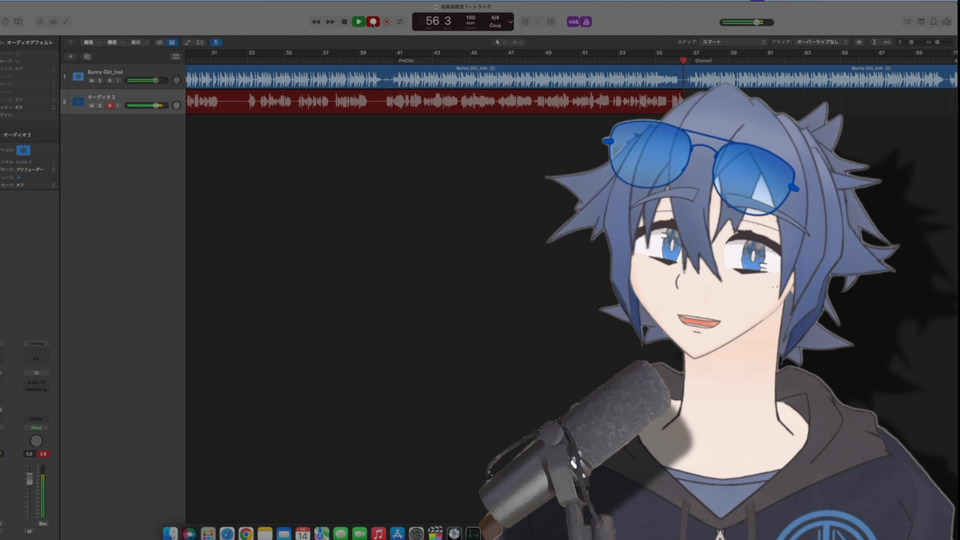Open the ドラッグ drag mode dropdown
This screenshot has height=540, width=960.
click(x=822, y=42)
